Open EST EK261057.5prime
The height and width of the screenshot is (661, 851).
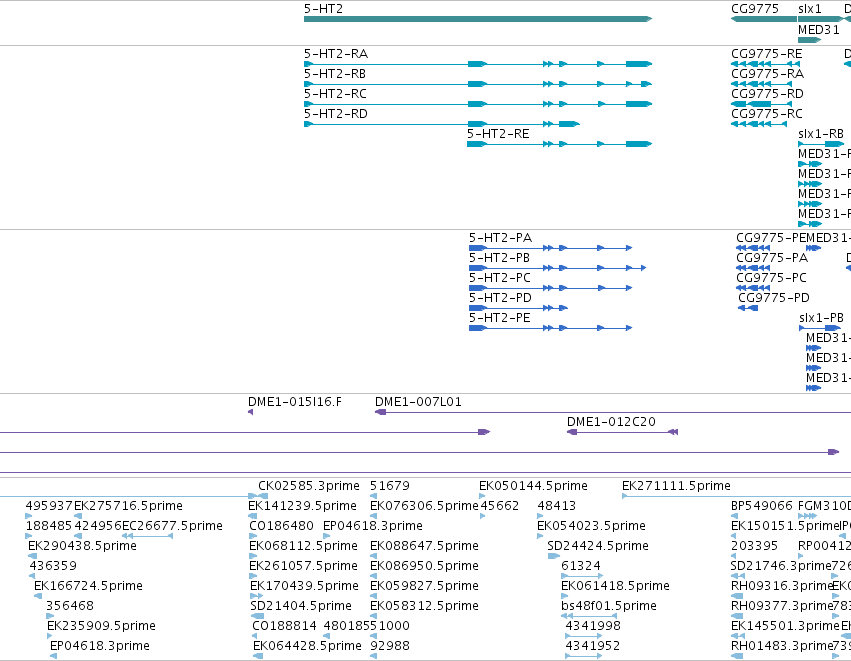pyautogui.click(x=303, y=567)
